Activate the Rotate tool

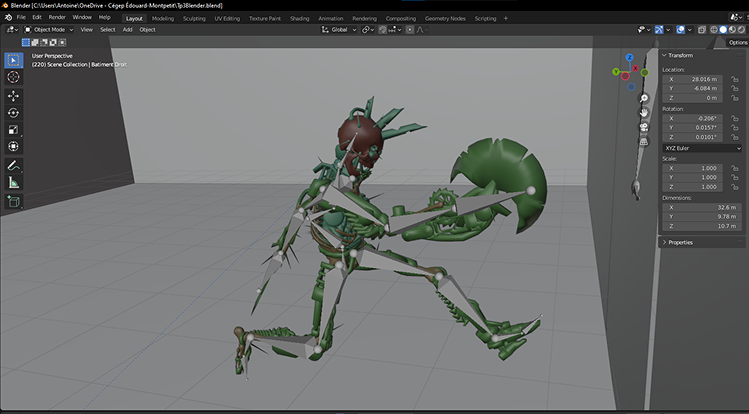coord(13,113)
